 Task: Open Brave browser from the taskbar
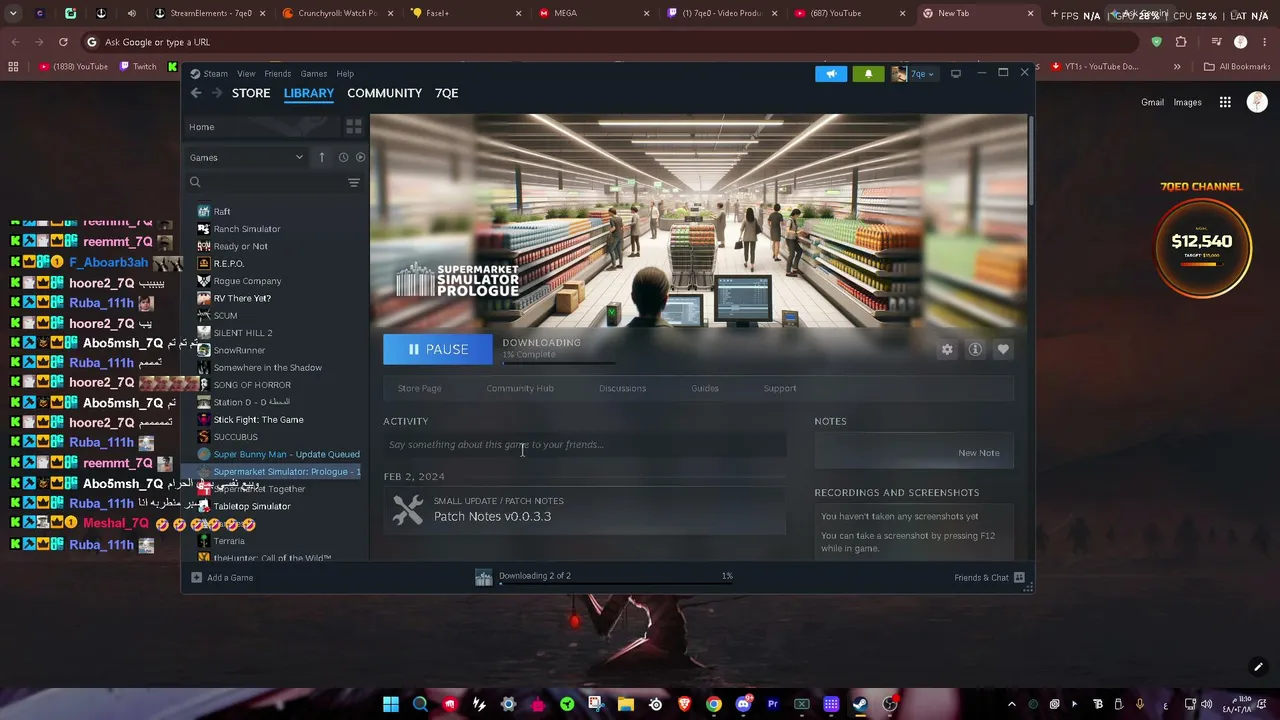pos(684,704)
